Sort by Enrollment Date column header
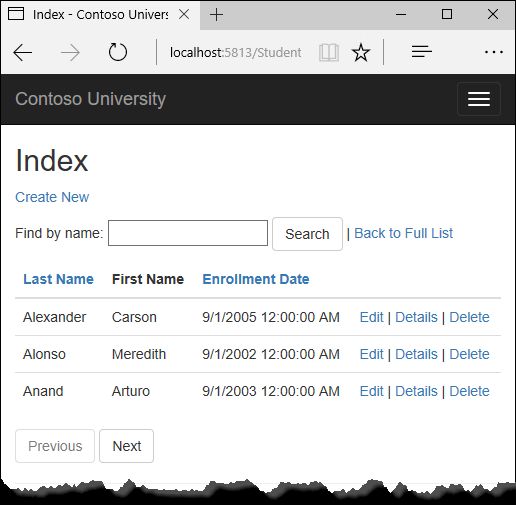The width and height of the screenshot is (516, 505). [256, 279]
